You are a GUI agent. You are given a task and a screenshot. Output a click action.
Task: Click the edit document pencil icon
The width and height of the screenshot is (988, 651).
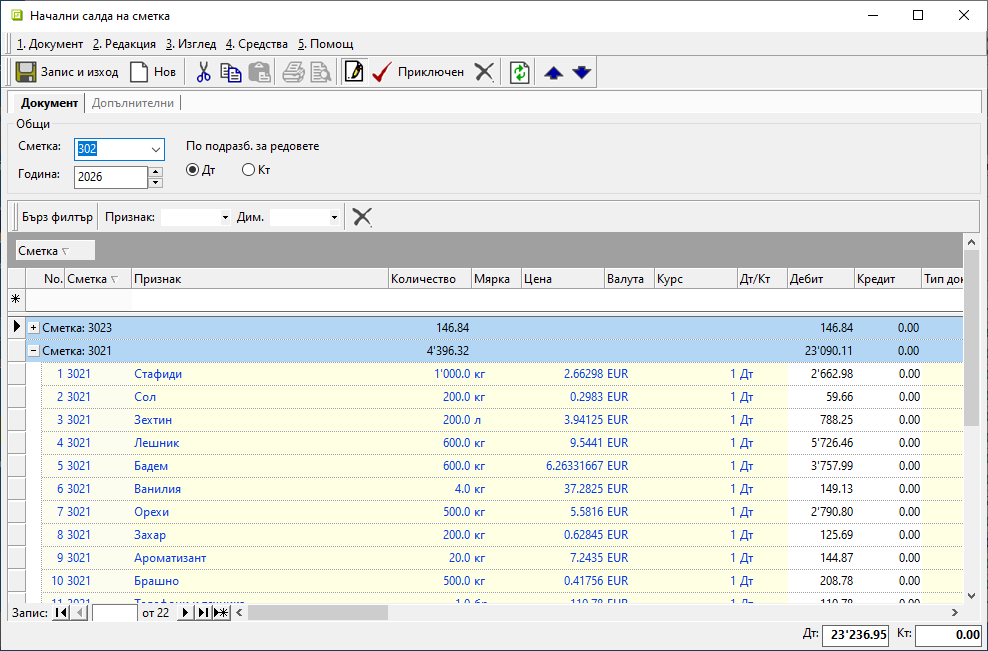tap(353, 72)
